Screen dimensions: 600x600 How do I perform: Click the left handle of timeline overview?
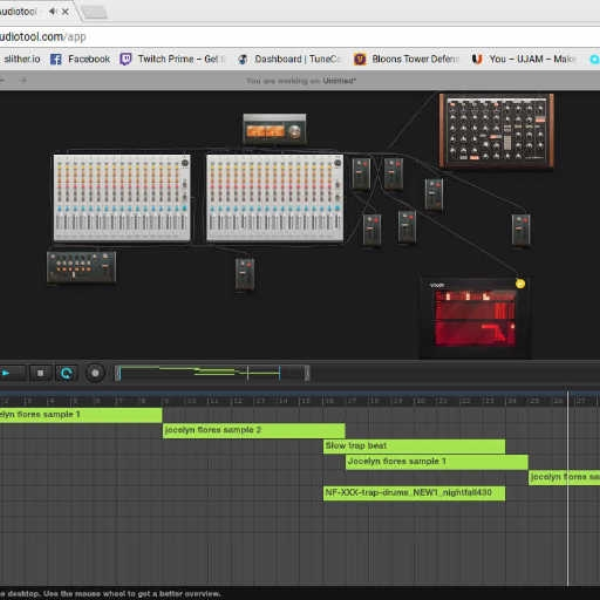118,373
